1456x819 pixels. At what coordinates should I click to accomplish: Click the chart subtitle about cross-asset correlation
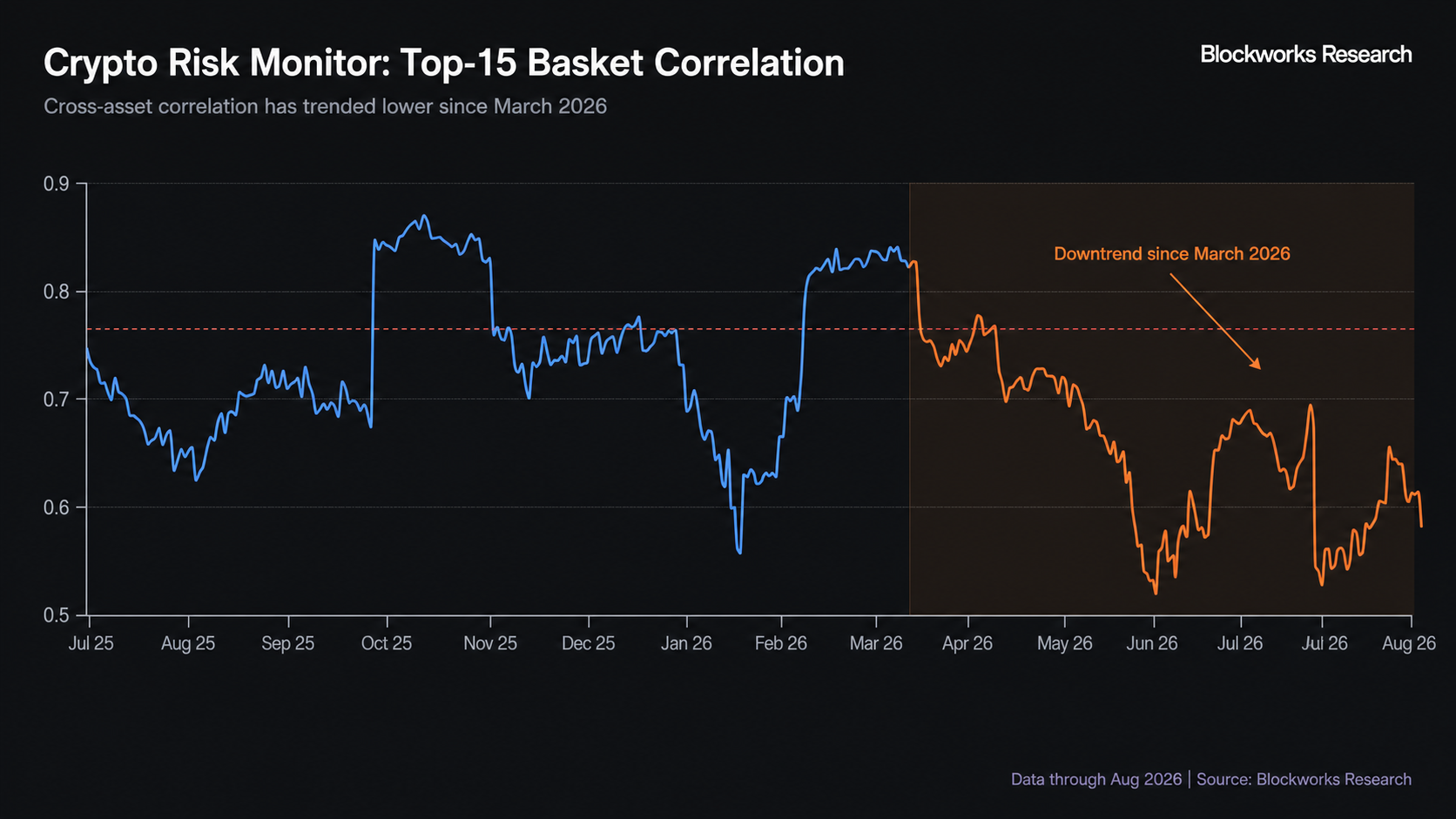[325, 106]
